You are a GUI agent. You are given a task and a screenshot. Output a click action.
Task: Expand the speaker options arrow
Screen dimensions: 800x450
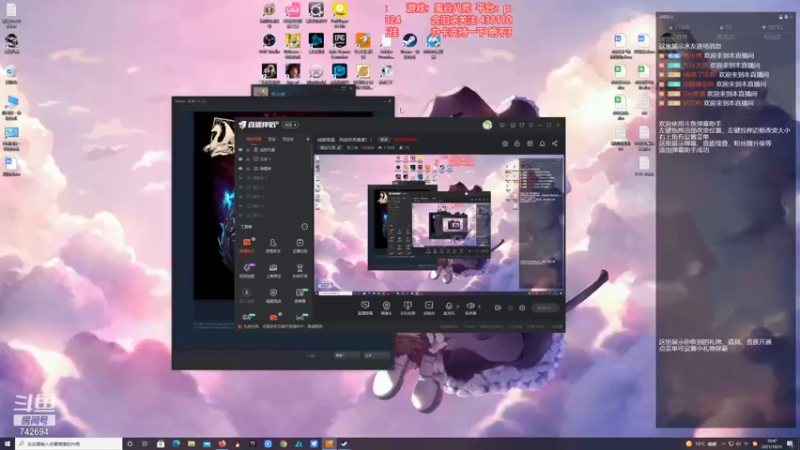coord(479,307)
